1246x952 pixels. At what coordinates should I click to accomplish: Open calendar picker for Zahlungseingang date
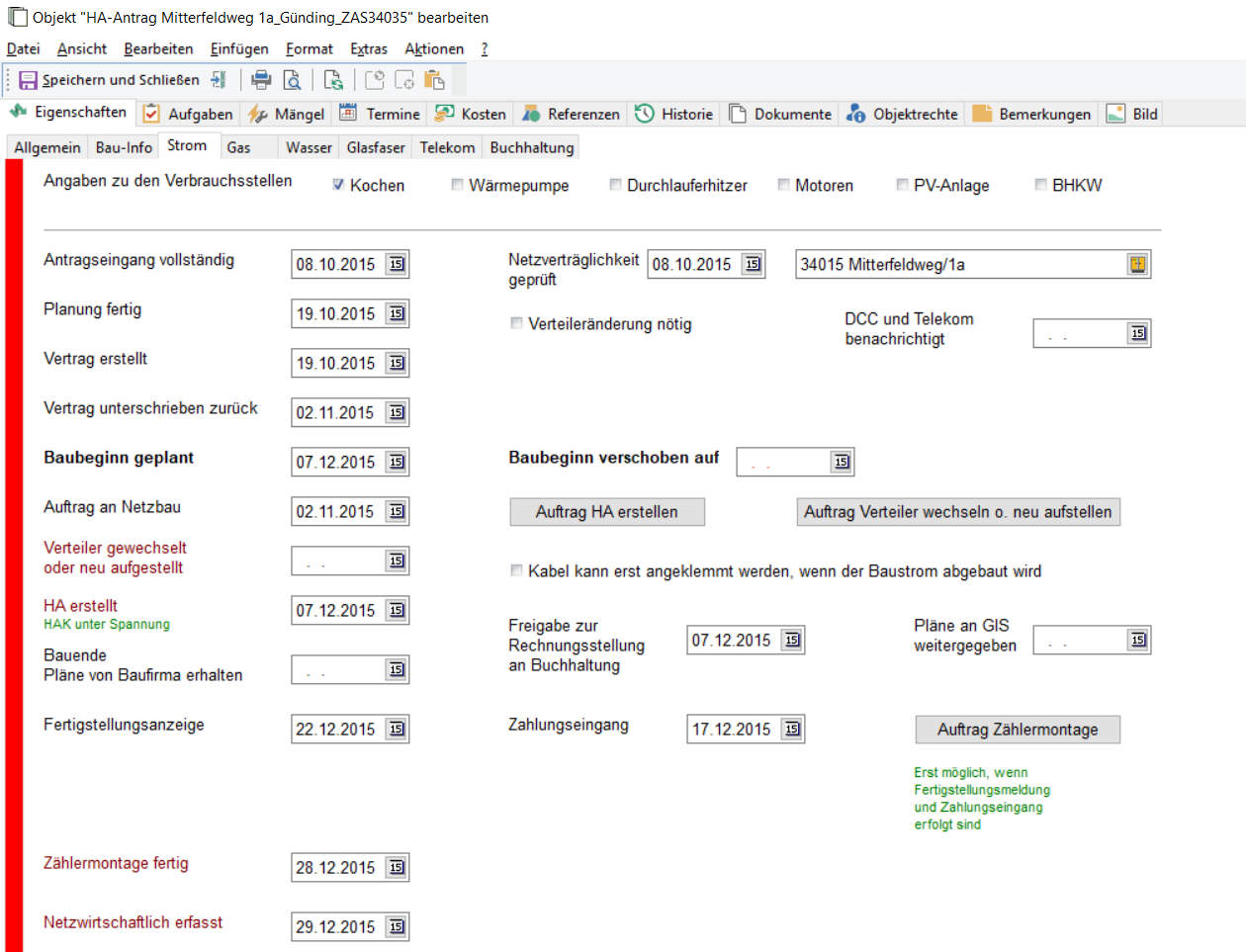tap(792, 729)
